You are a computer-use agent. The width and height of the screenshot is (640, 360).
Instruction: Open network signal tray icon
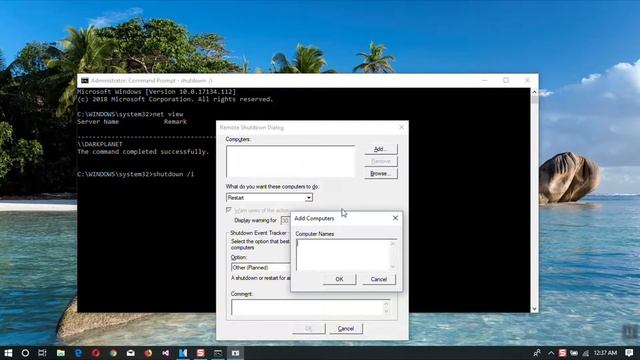(586, 353)
